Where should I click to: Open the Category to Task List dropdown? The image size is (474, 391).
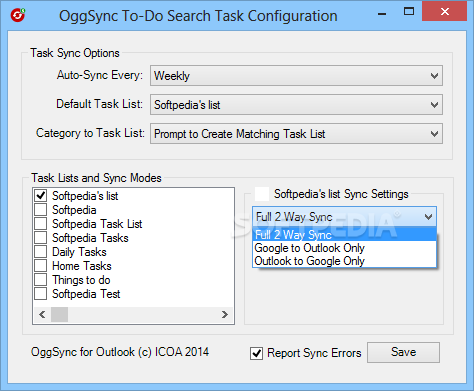(296, 134)
